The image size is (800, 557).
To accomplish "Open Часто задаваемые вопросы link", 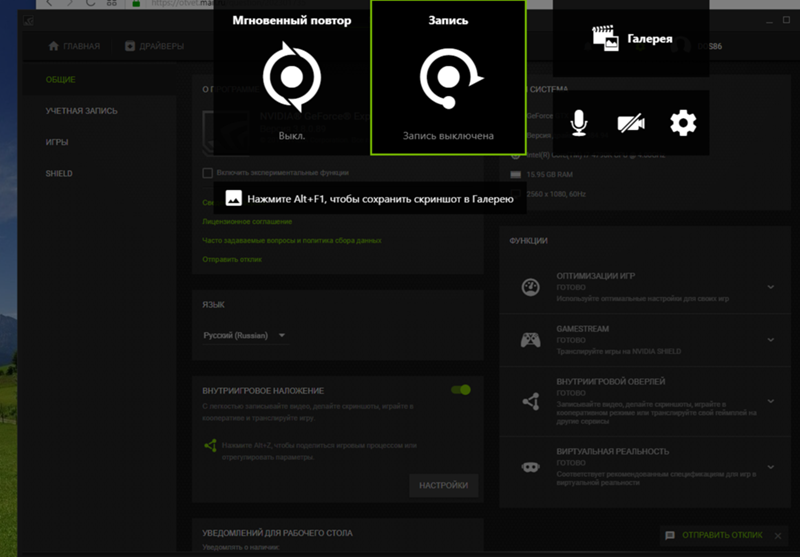I will (291, 240).
